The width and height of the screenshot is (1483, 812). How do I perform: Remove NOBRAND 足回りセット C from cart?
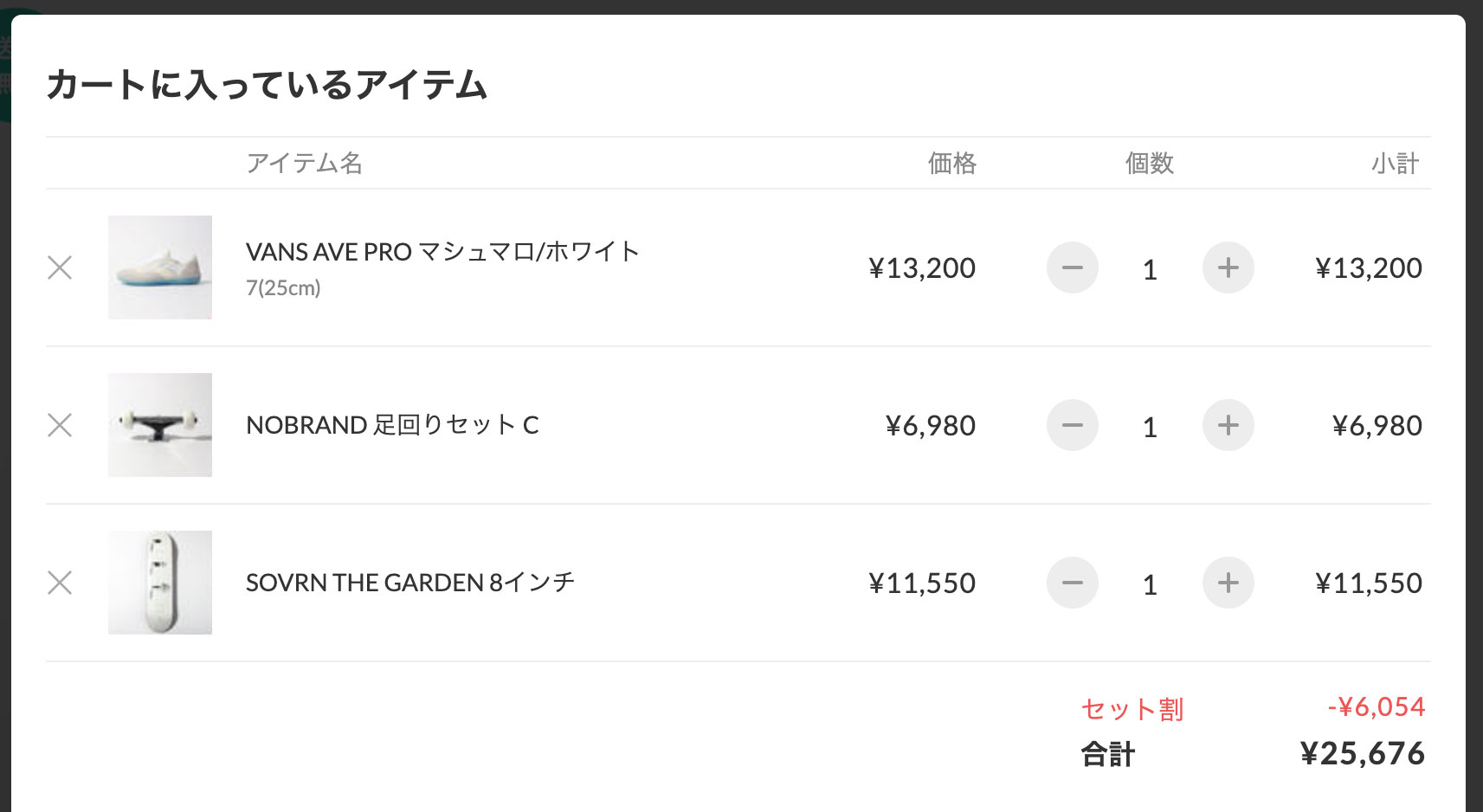coord(60,425)
